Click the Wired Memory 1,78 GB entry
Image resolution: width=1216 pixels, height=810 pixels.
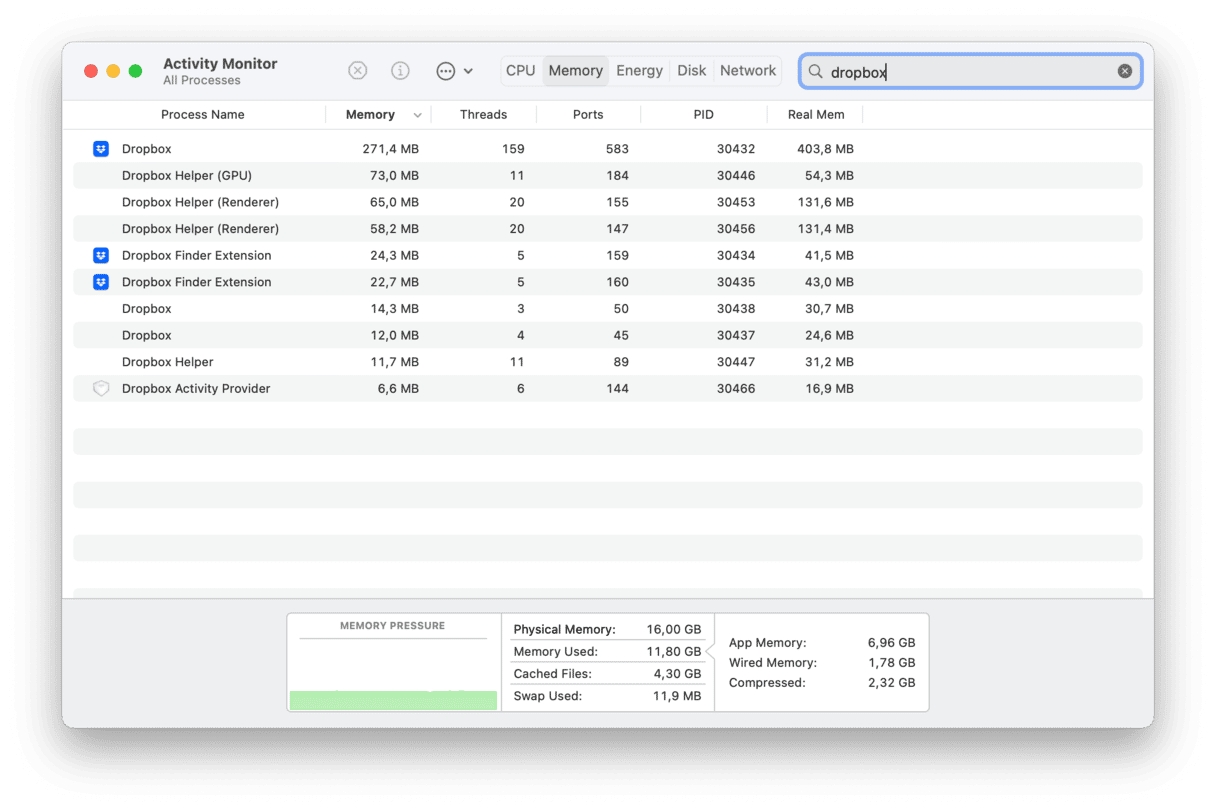point(822,663)
